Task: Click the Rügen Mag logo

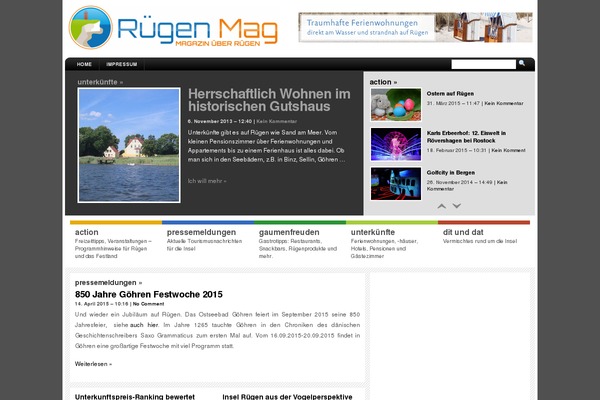Action: click(x=173, y=28)
